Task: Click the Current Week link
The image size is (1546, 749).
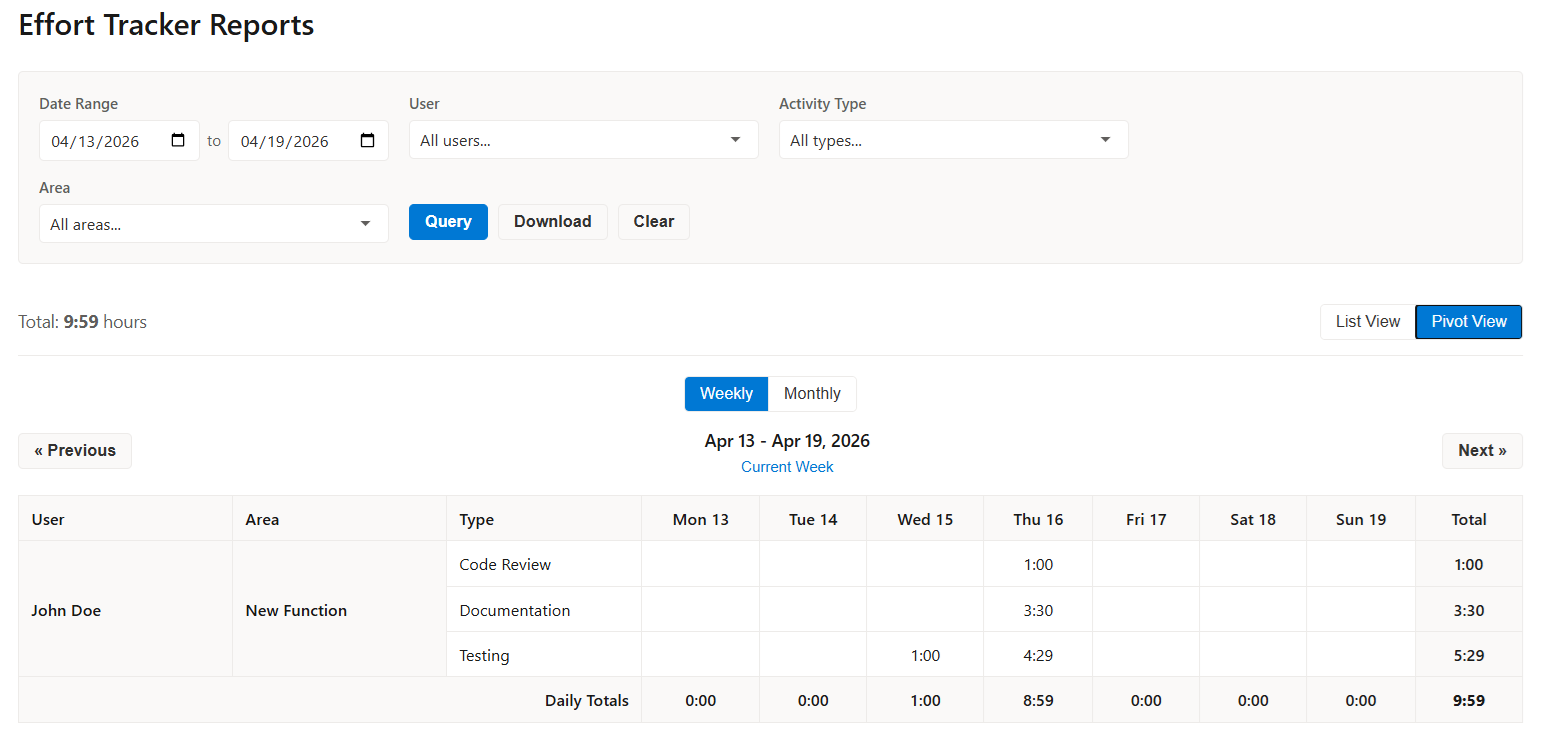Action: click(787, 467)
